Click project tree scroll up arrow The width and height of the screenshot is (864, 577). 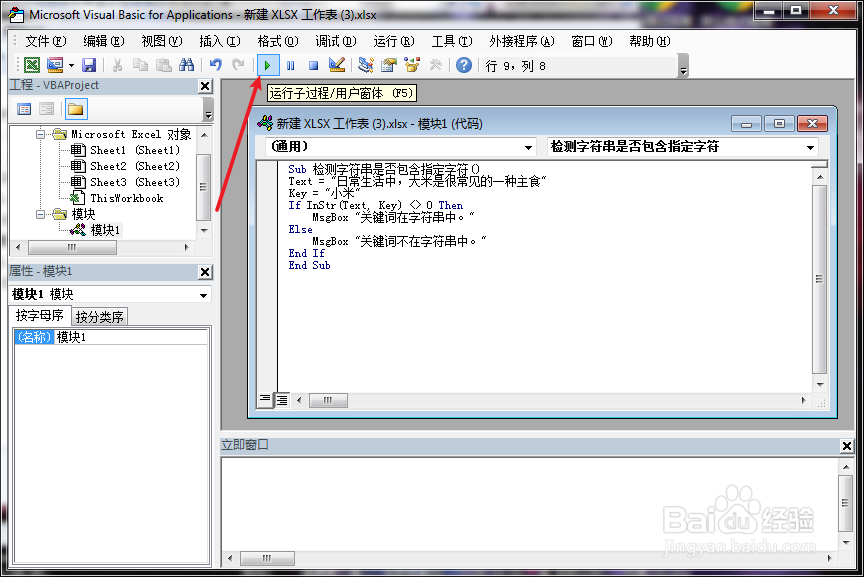(204, 134)
